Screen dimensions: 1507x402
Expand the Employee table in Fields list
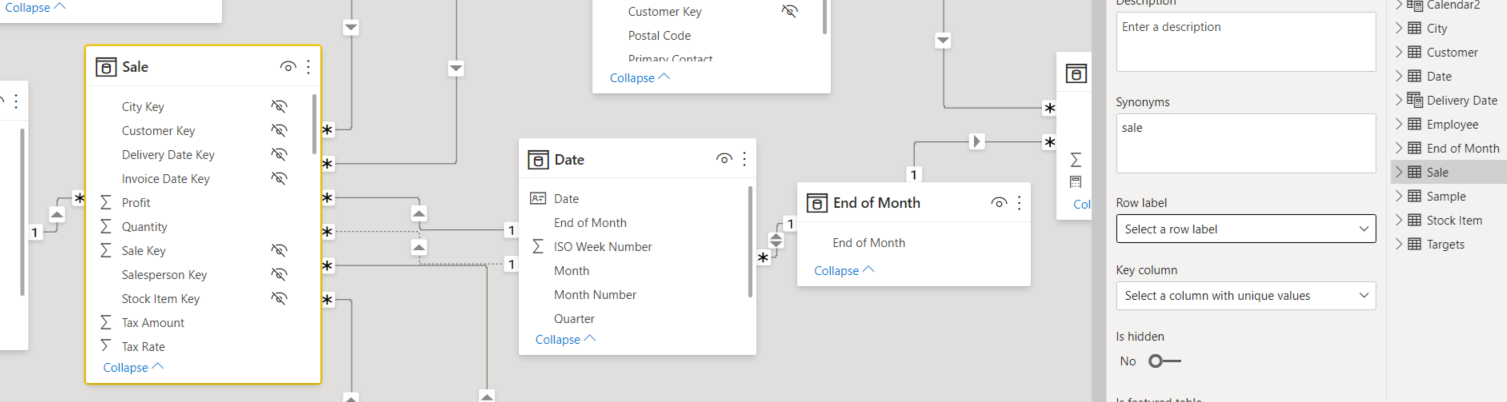click(x=1399, y=124)
